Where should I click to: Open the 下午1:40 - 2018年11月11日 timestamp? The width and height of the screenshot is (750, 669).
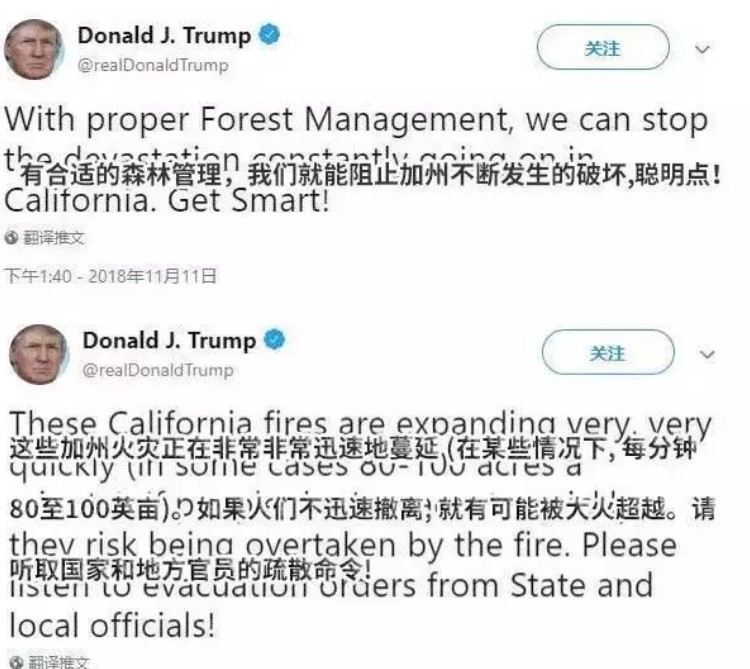pyautogui.click(x=110, y=276)
